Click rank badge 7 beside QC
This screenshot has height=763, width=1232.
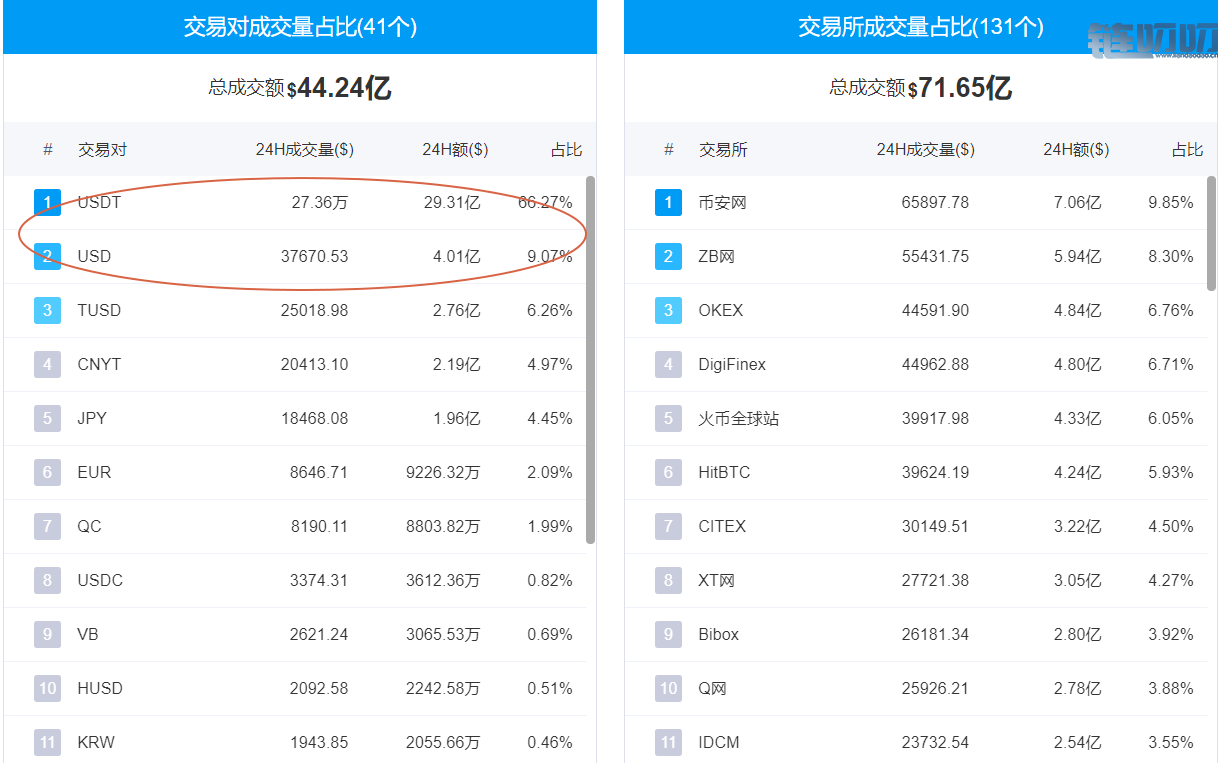(47, 526)
